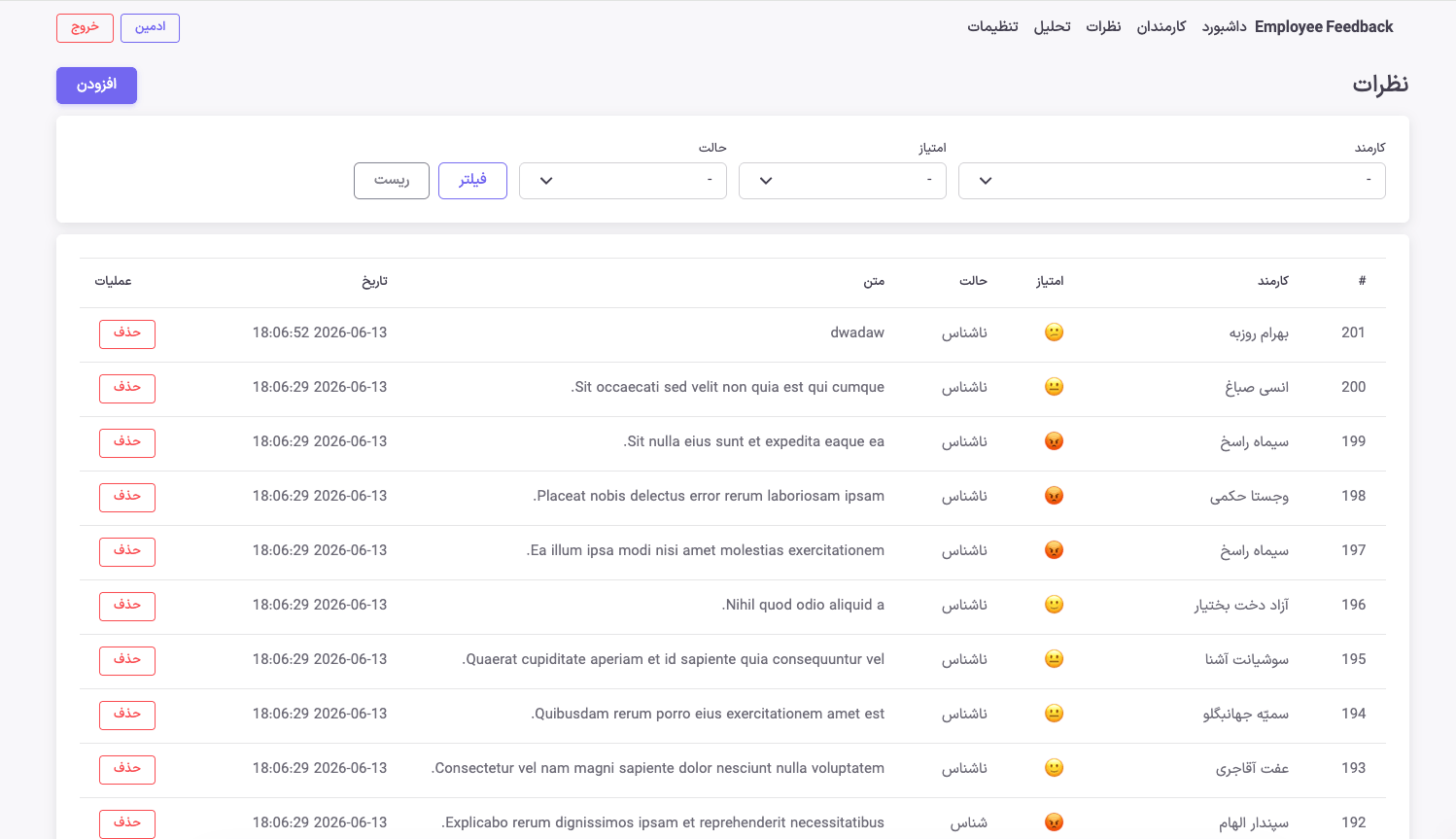Screen dimensions: 1456x839
Task: Click the angry emoji in row 198
Action: click(1054, 496)
